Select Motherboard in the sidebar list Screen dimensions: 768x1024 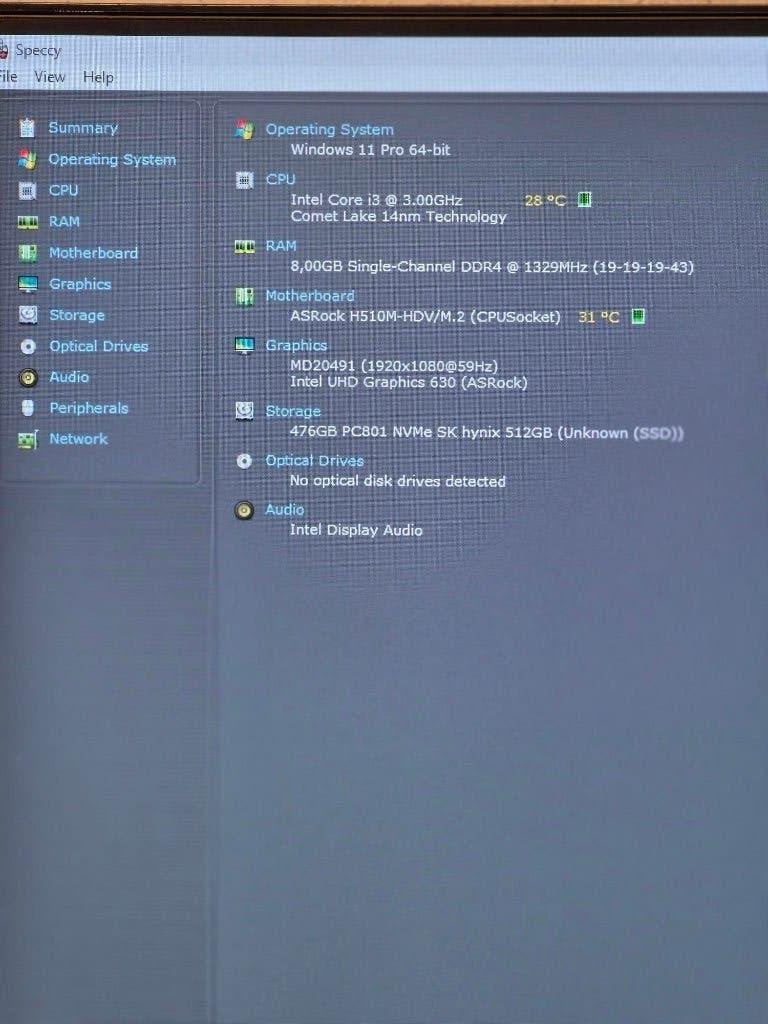point(93,253)
